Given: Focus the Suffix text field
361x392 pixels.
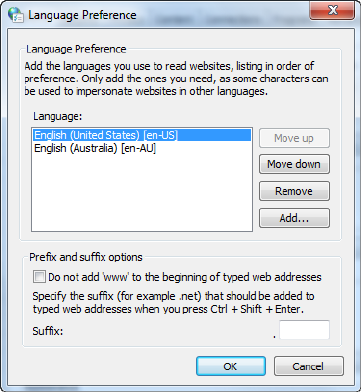Looking at the screenshot, I should [304, 330].
